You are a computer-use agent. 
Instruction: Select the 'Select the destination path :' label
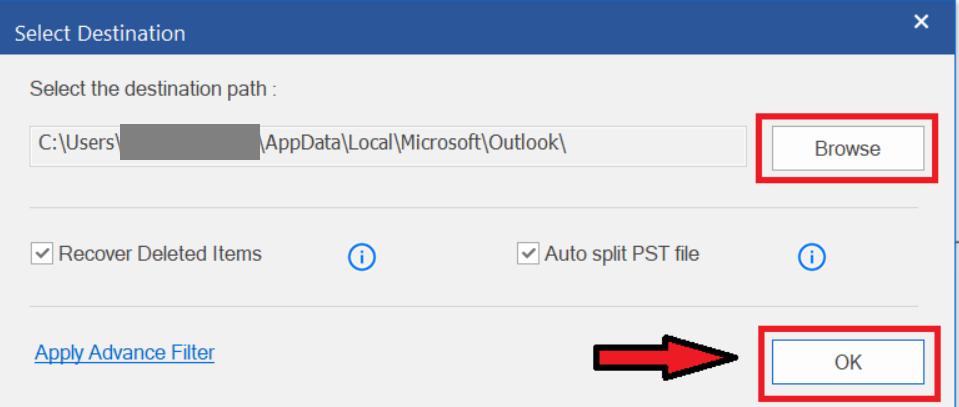coord(154,89)
